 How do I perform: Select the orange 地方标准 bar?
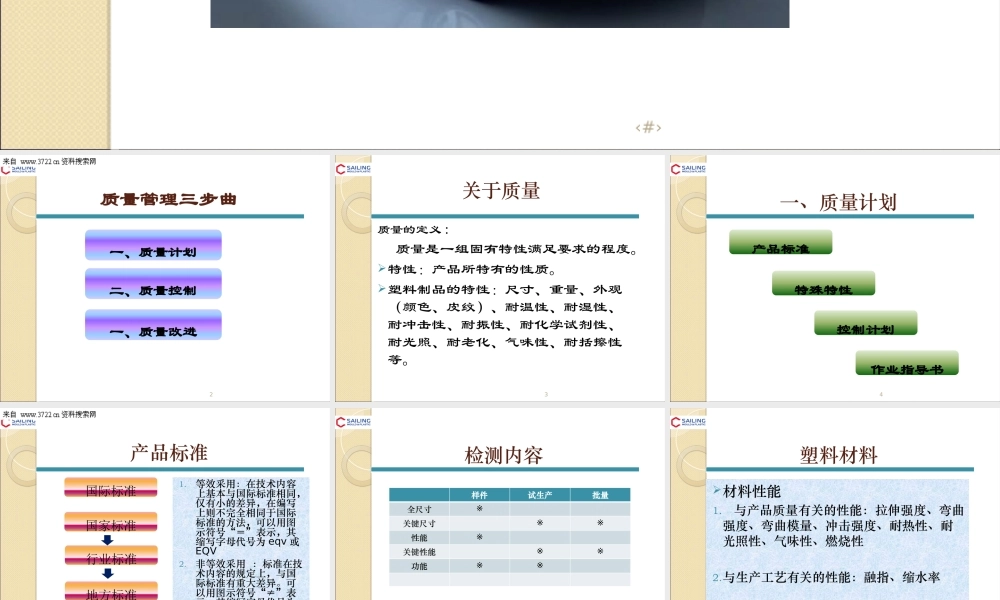(x=111, y=591)
